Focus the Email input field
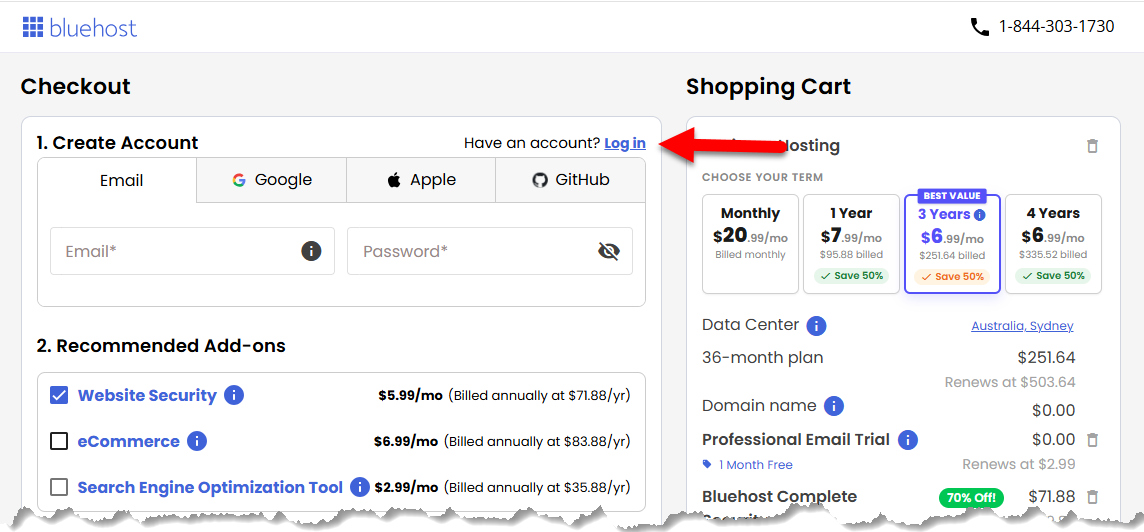The width and height of the screenshot is (1144, 532). point(193,251)
